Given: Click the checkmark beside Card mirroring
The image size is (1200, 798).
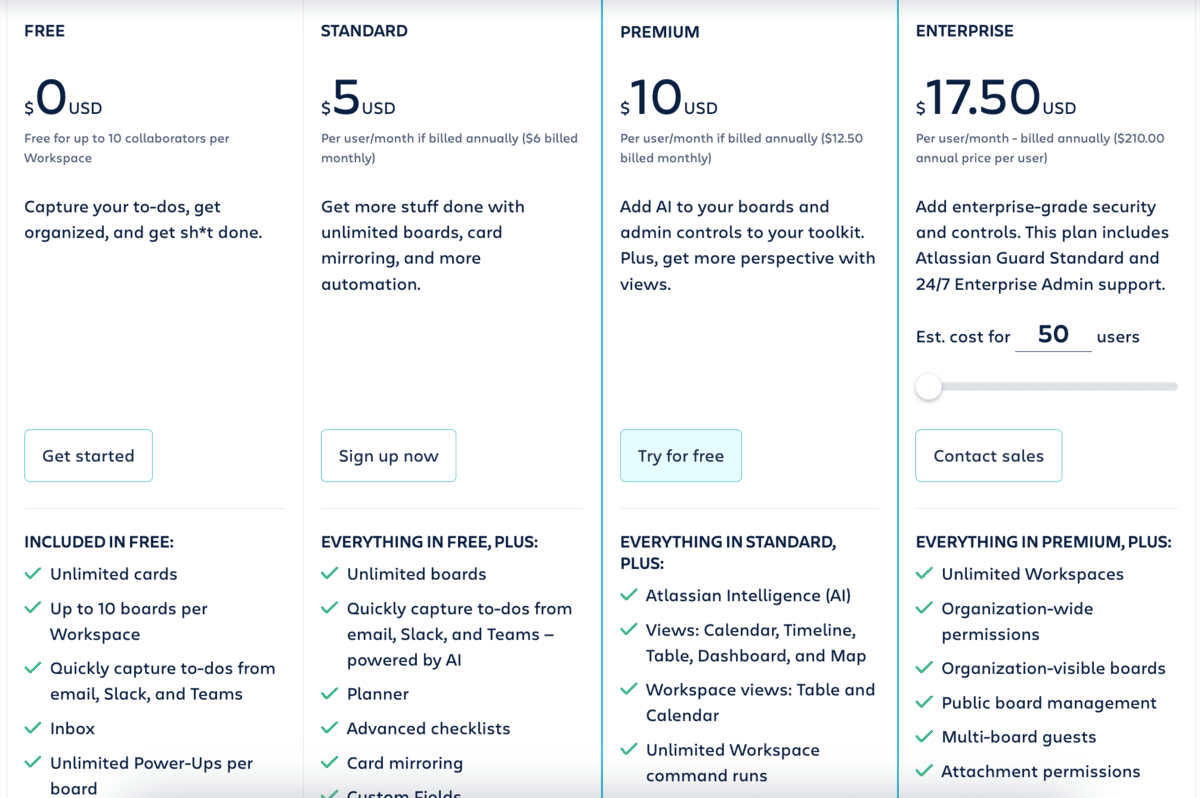Looking at the screenshot, I should coord(330,763).
